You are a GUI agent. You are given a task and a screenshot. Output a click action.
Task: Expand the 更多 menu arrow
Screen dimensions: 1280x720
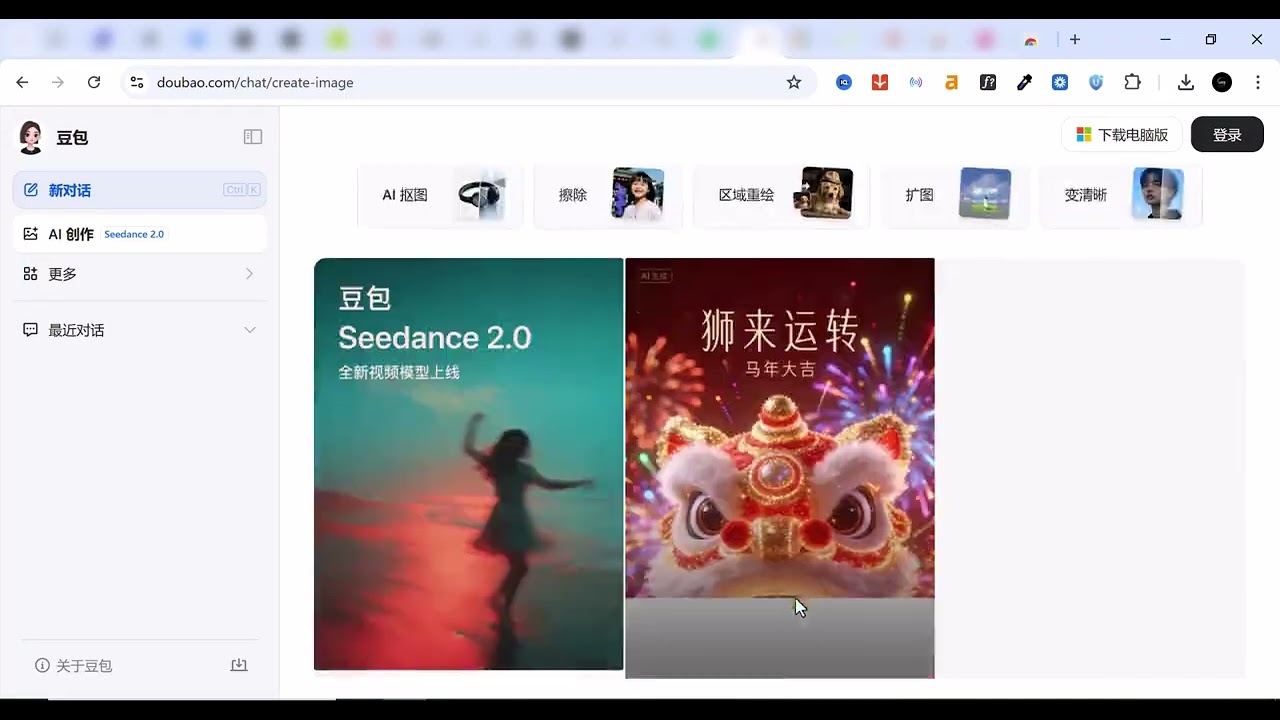click(x=249, y=274)
